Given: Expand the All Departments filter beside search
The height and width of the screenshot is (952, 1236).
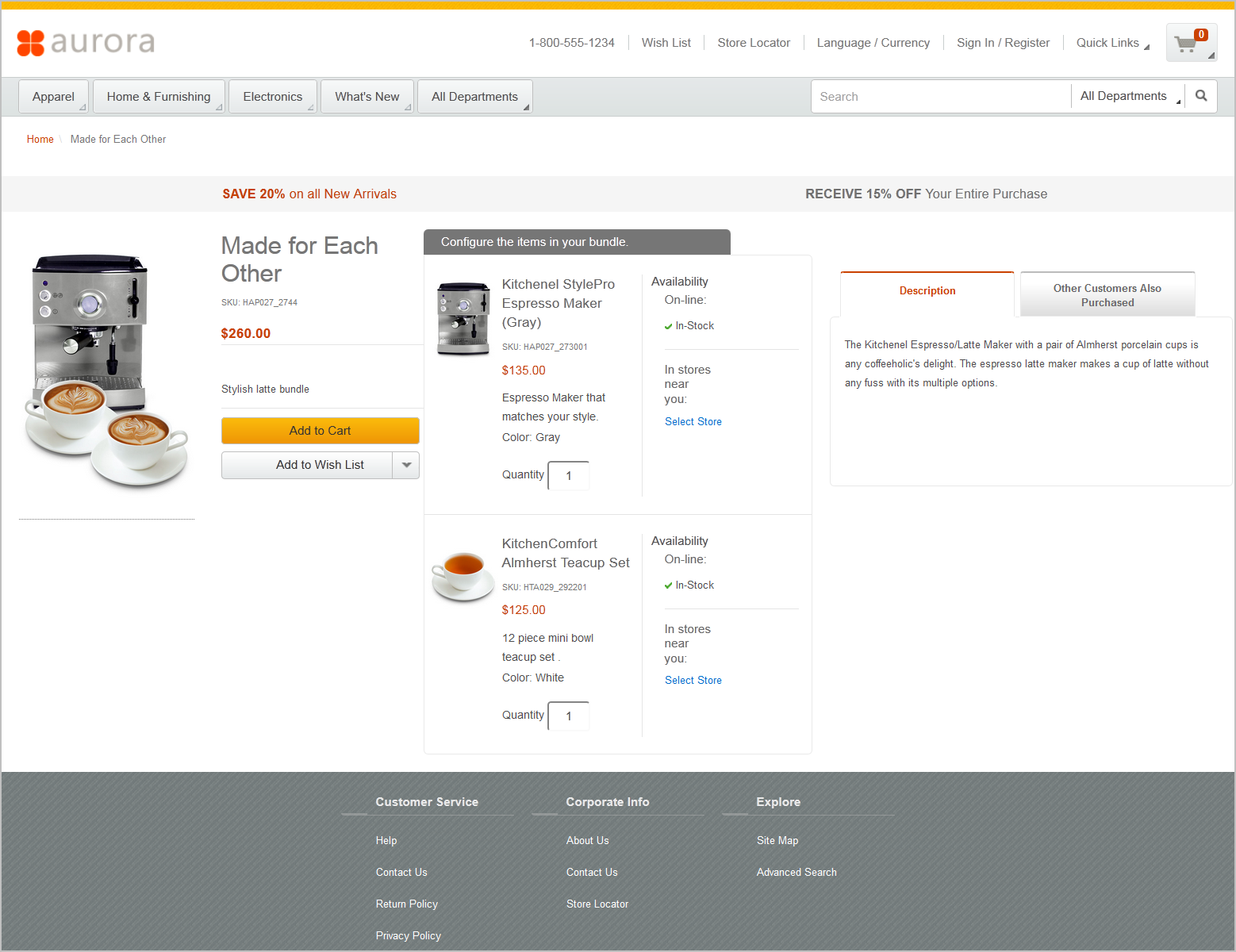Looking at the screenshot, I should (x=1127, y=96).
